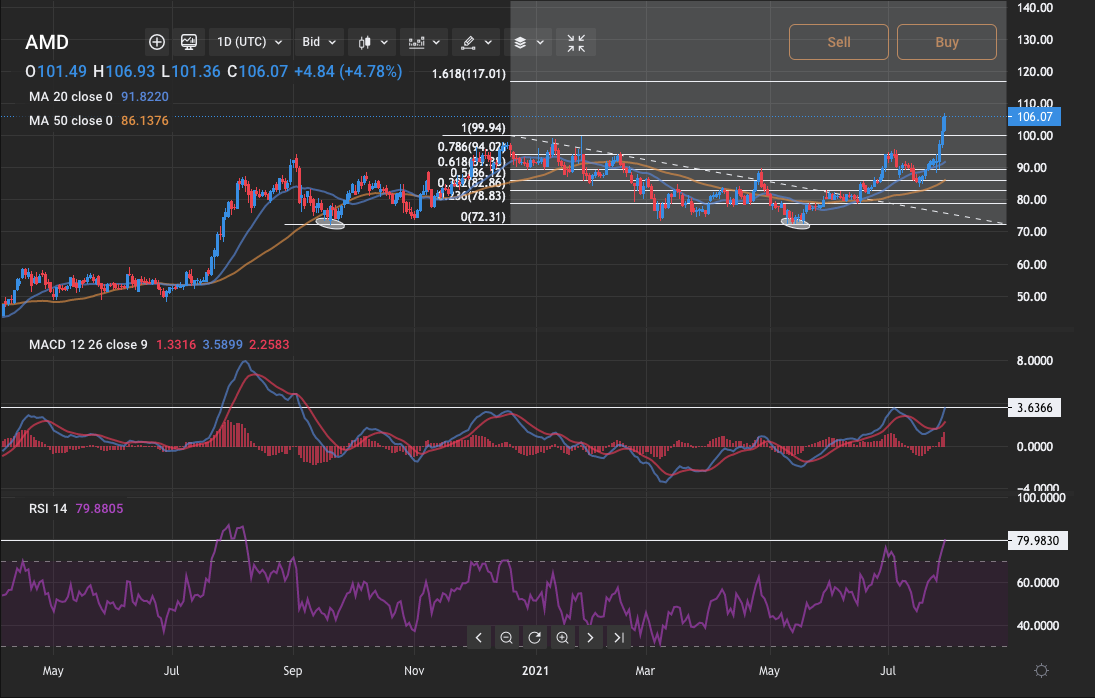Viewport: 1095px width, 698px height.
Task: Click the 1.618(117.01) Fibonacci level label
Action: tap(469, 73)
